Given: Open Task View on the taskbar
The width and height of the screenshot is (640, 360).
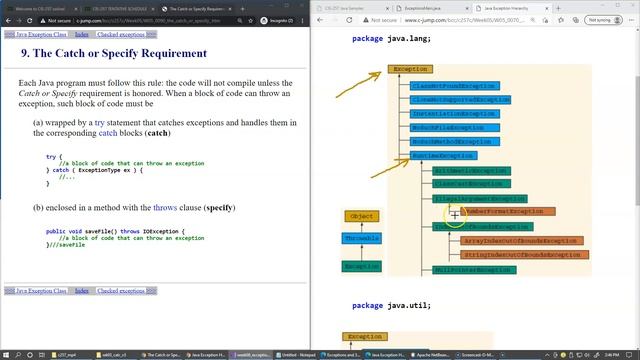Looking at the screenshot, I should pyautogui.click(x=42, y=355).
